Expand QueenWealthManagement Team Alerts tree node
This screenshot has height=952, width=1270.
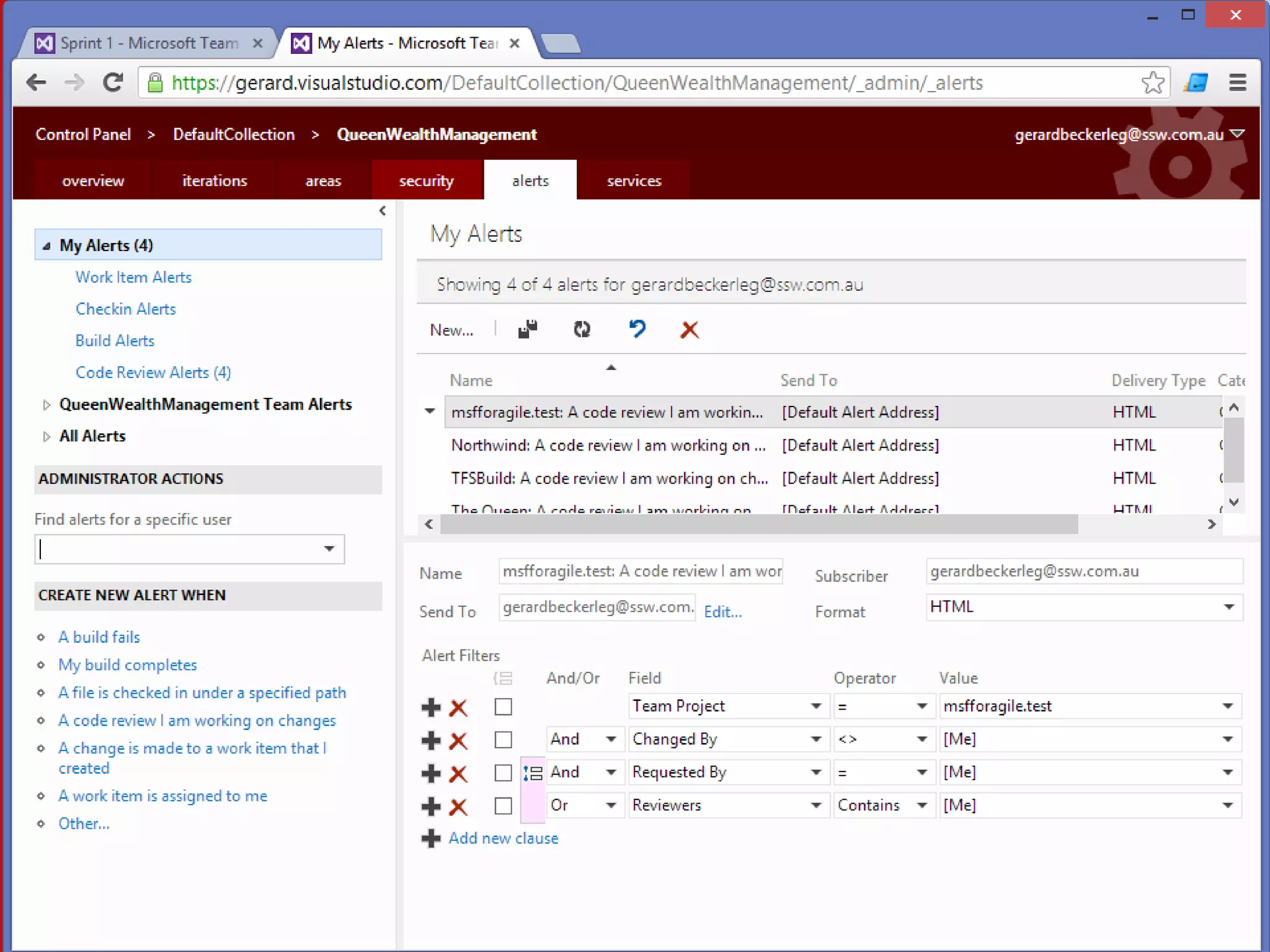click(47, 405)
